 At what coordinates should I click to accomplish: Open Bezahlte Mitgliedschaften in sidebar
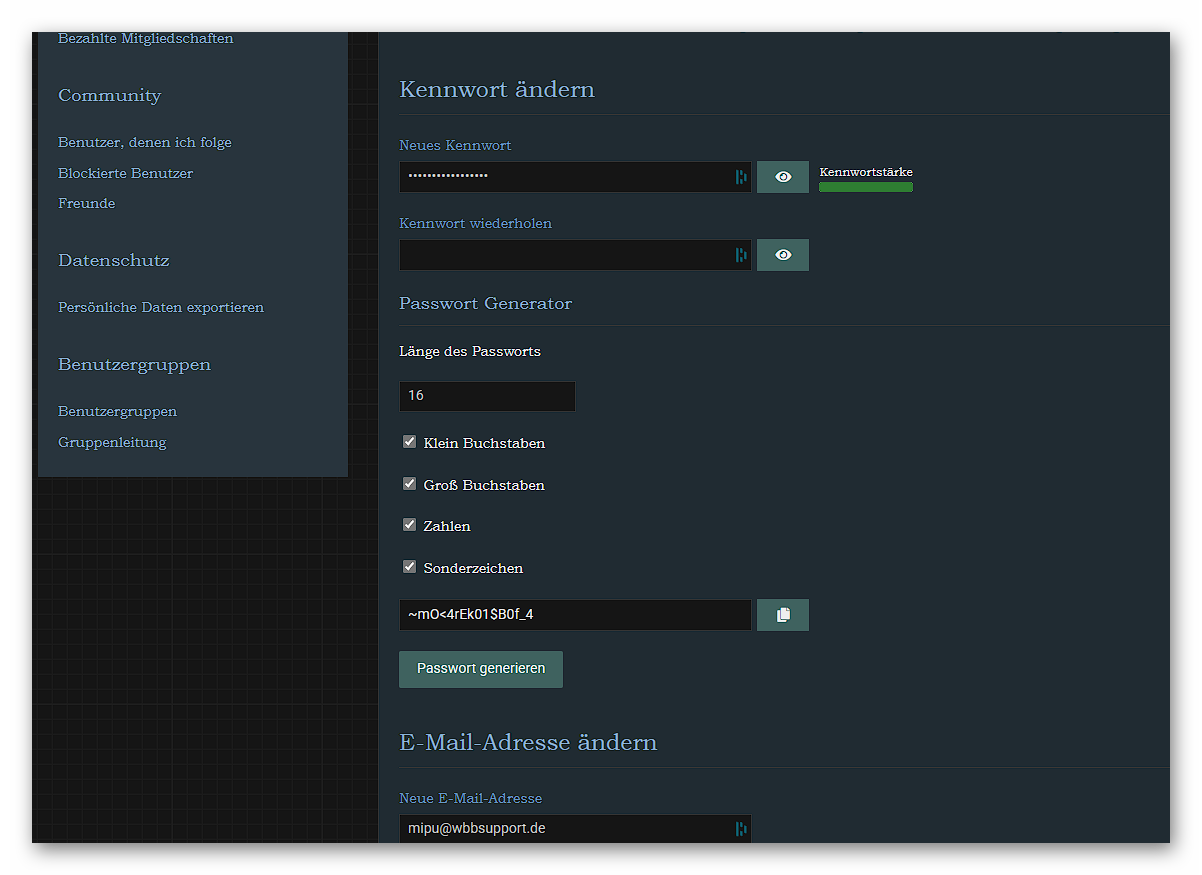coord(145,39)
